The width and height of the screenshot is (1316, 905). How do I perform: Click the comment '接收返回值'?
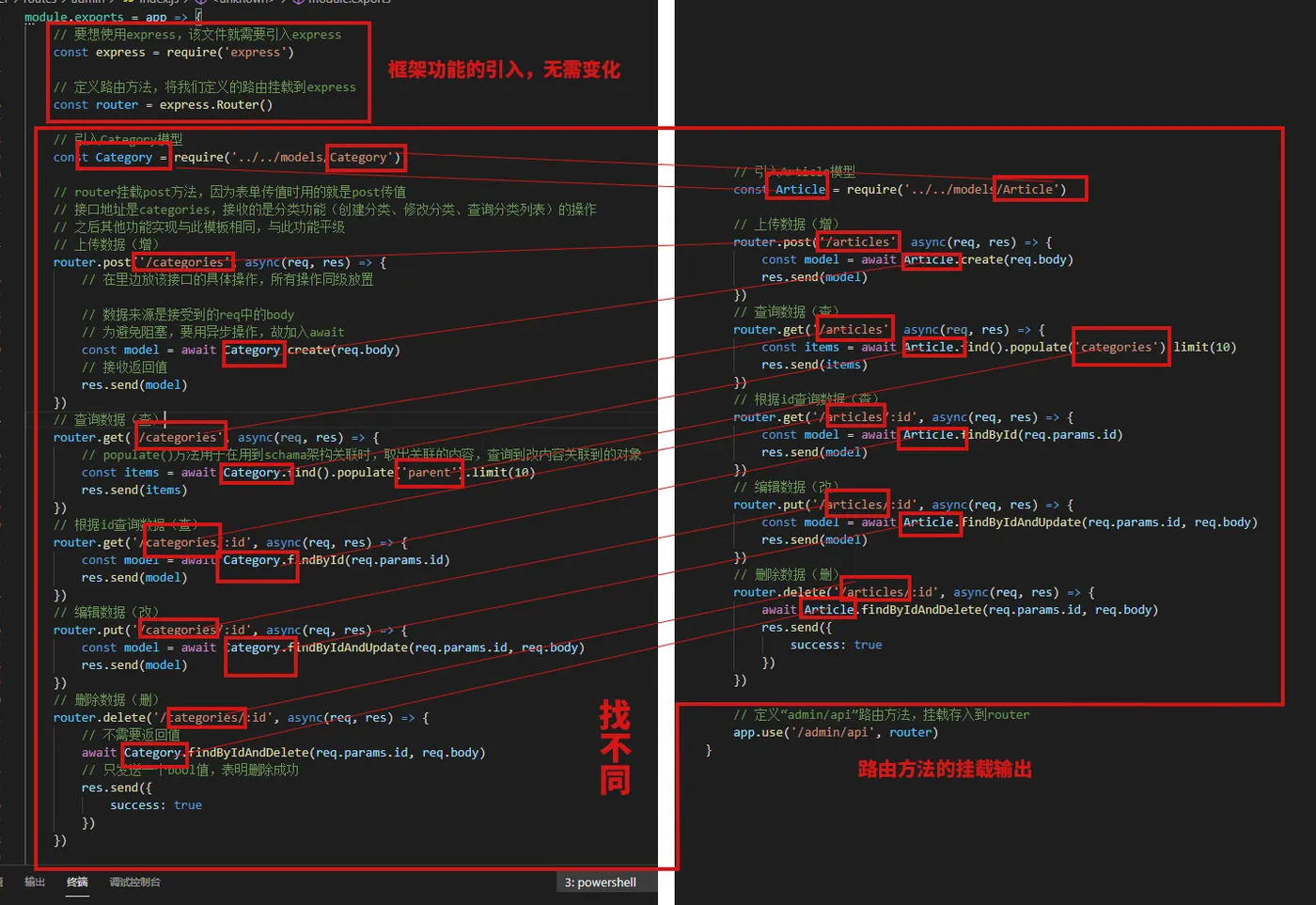pos(125,367)
